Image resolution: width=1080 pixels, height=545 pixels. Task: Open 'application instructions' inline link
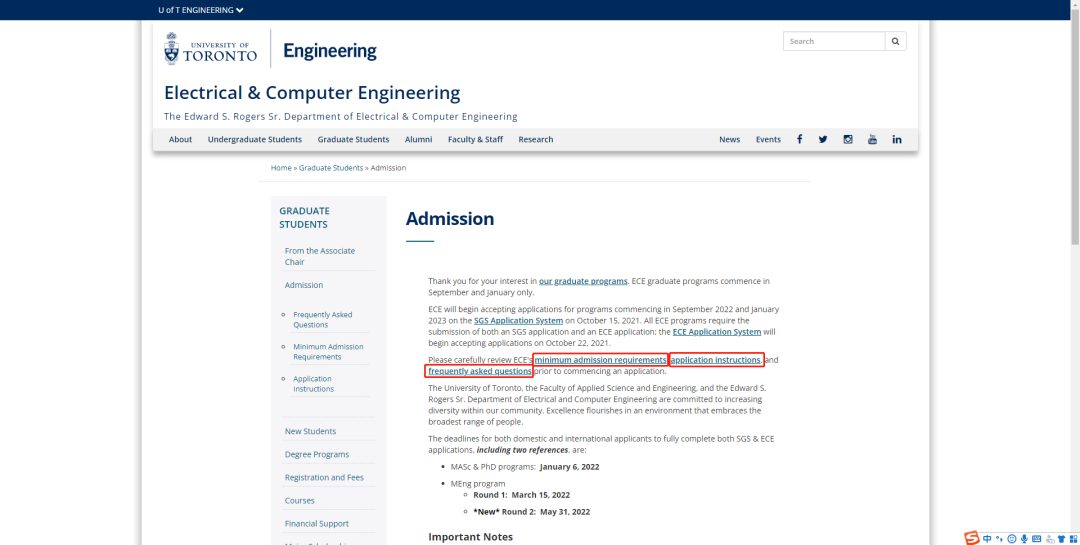pos(716,360)
